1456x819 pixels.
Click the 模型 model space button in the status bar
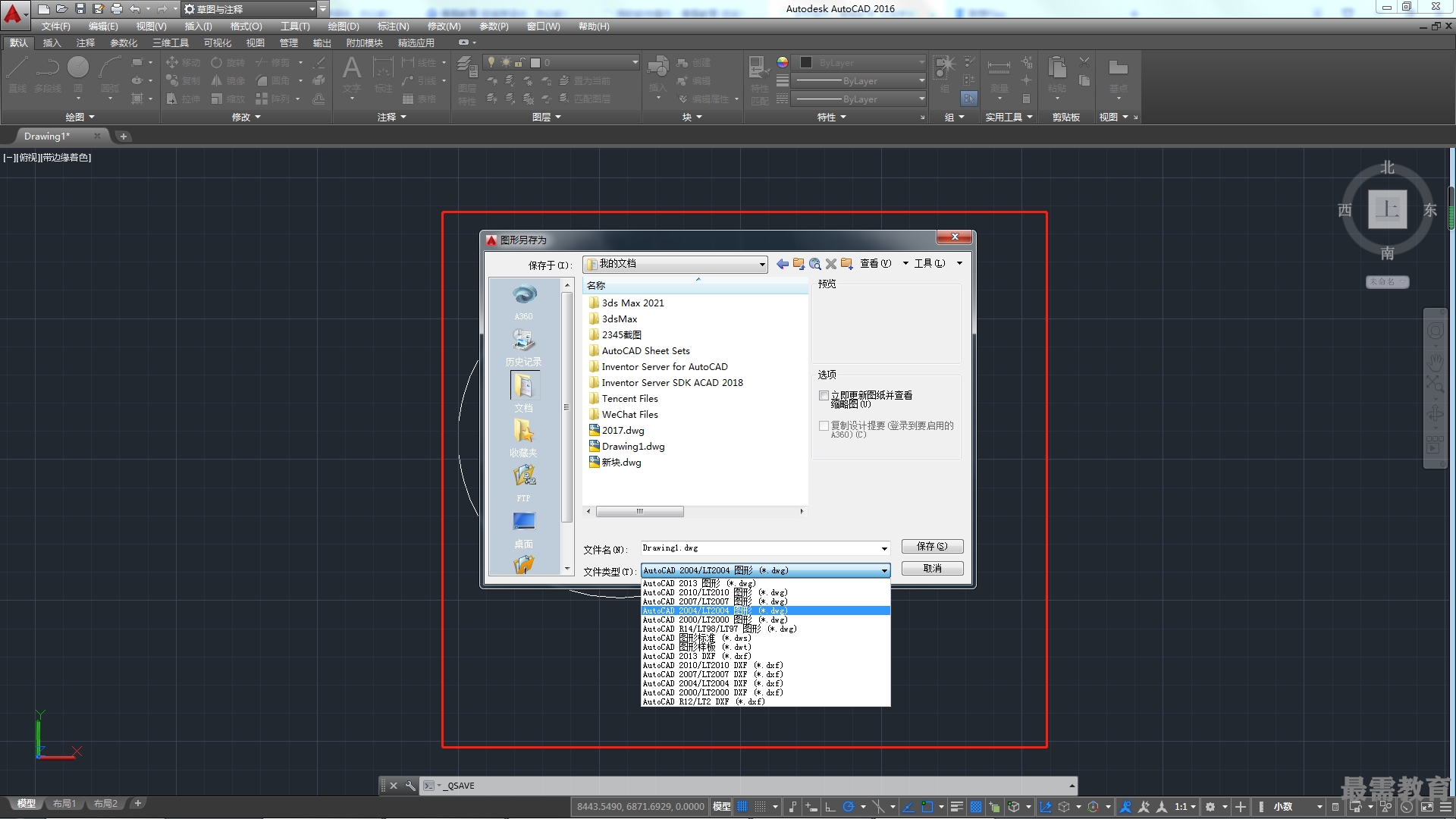pos(722,807)
